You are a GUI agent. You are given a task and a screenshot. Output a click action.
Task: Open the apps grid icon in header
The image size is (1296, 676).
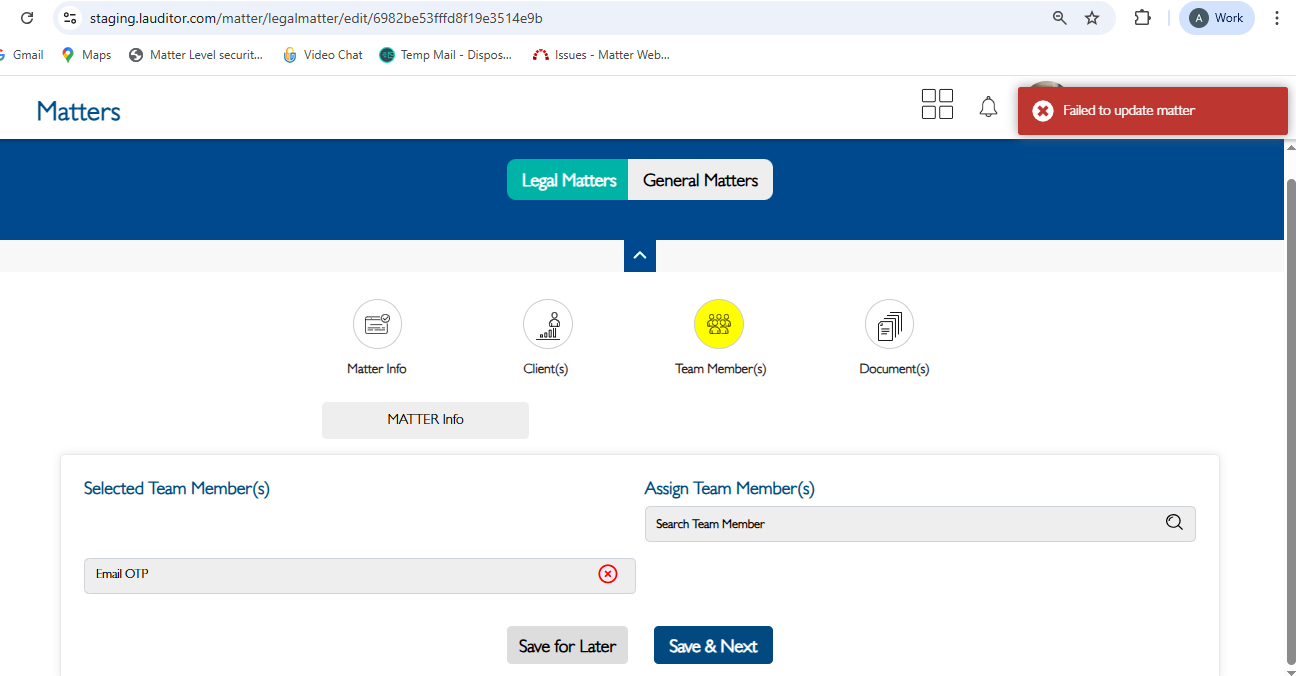[937, 104]
